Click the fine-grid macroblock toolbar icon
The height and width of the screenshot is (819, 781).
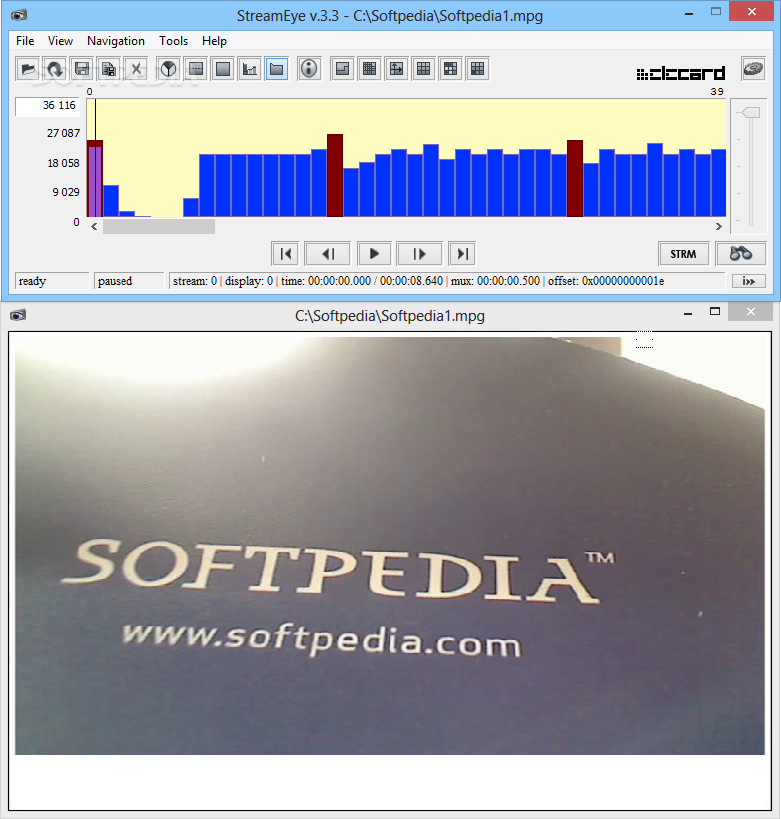(369, 69)
